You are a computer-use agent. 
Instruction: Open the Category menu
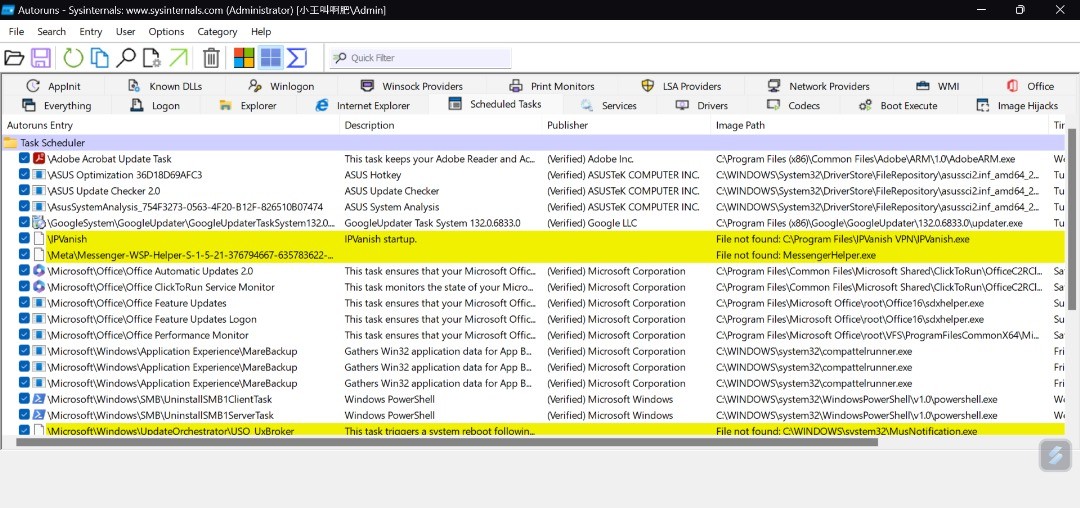click(x=217, y=32)
